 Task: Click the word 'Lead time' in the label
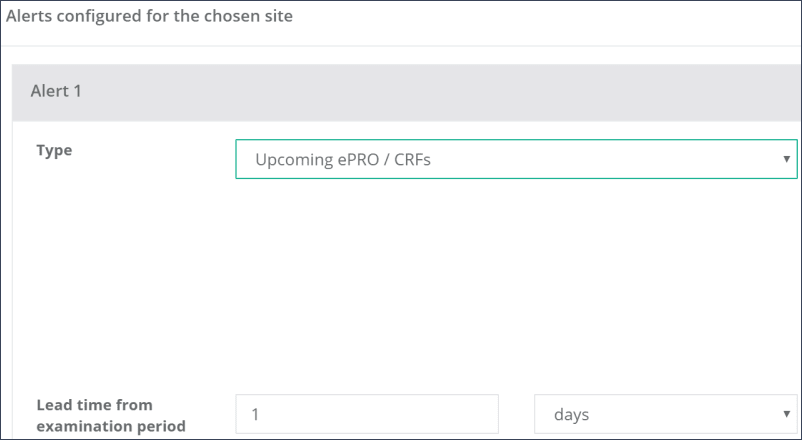pyautogui.click(x=70, y=405)
